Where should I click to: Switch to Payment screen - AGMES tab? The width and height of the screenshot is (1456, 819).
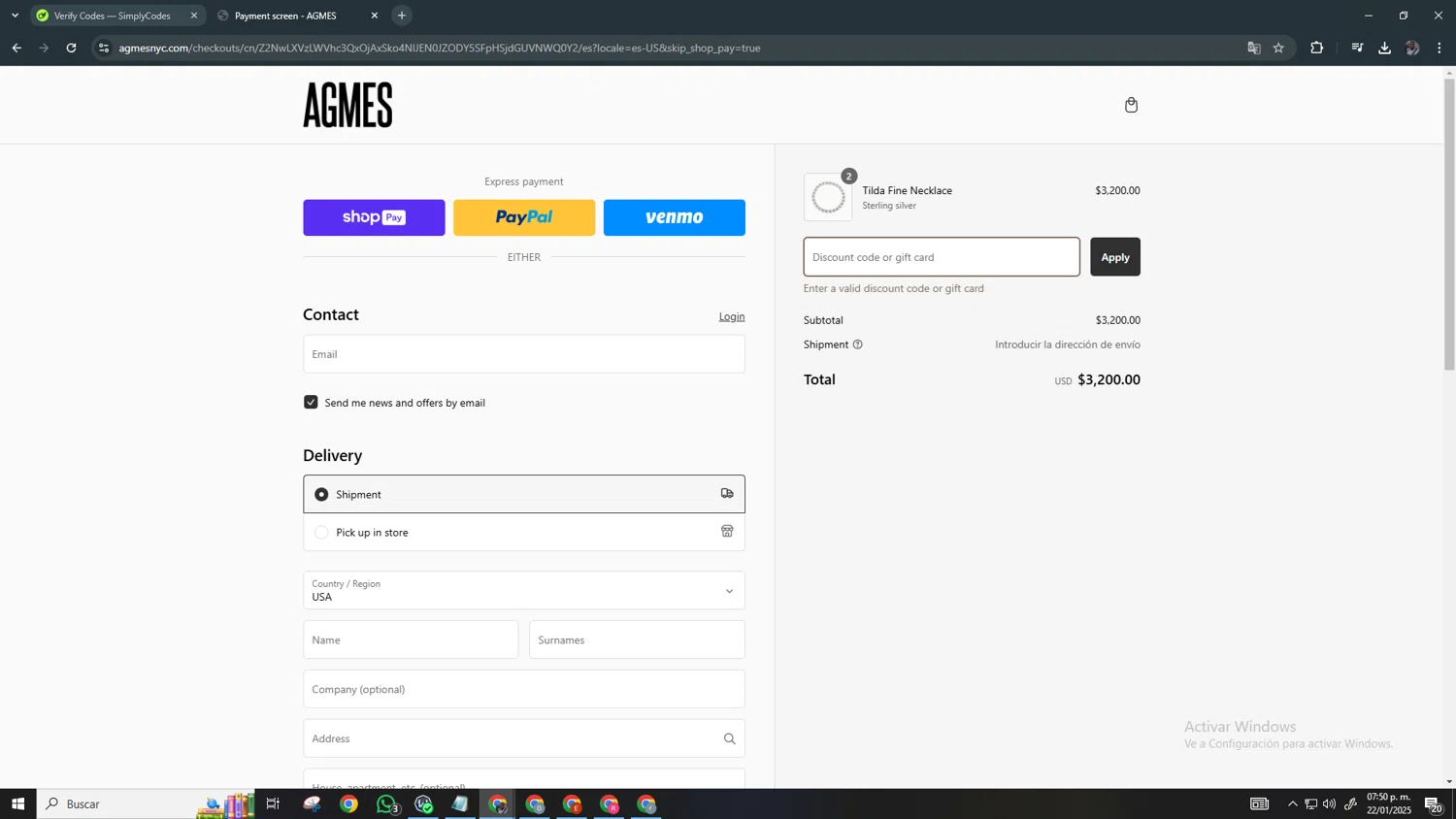click(x=286, y=16)
